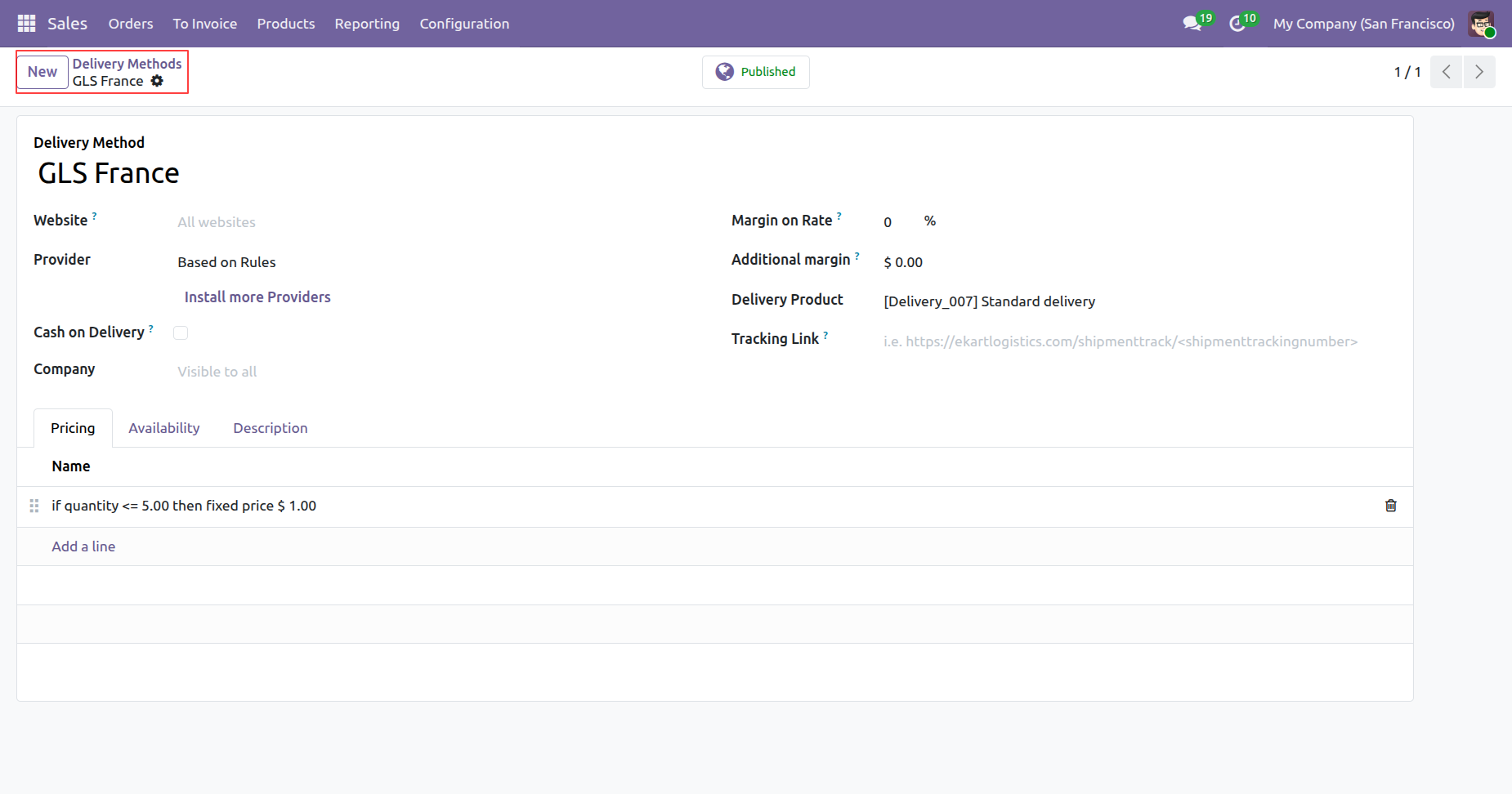
Task: Go to next record arrow
Action: point(1478,72)
